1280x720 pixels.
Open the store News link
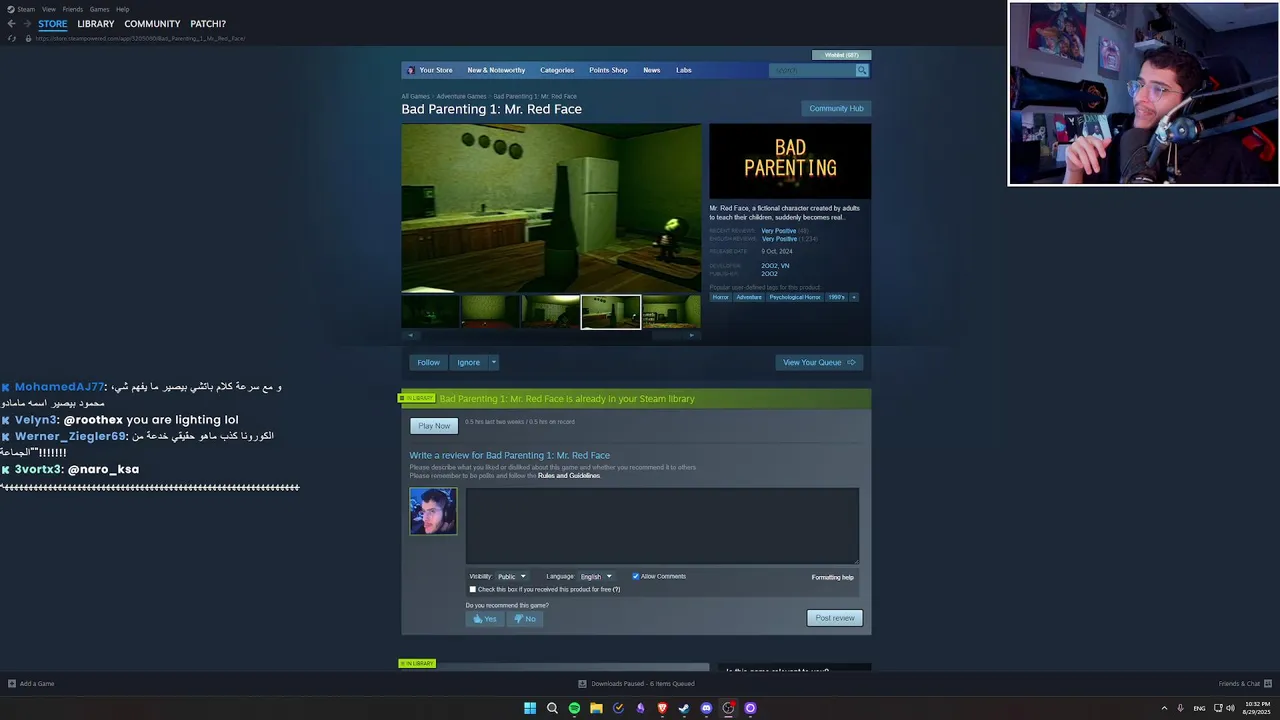[x=652, y=70]
